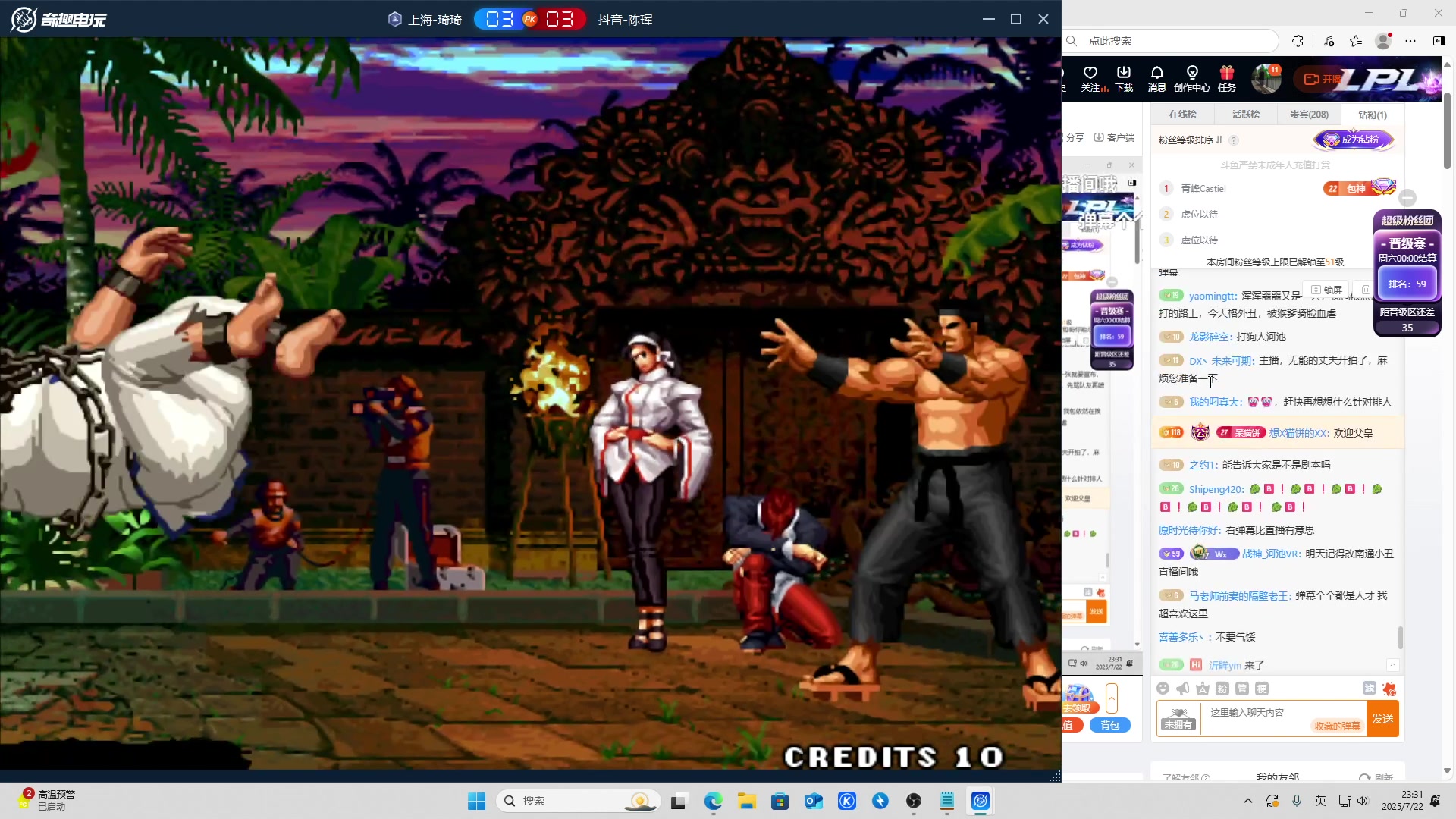Open the browser favorites star icon
This screenshot has width=1456, height=819.
point(1356,41)
